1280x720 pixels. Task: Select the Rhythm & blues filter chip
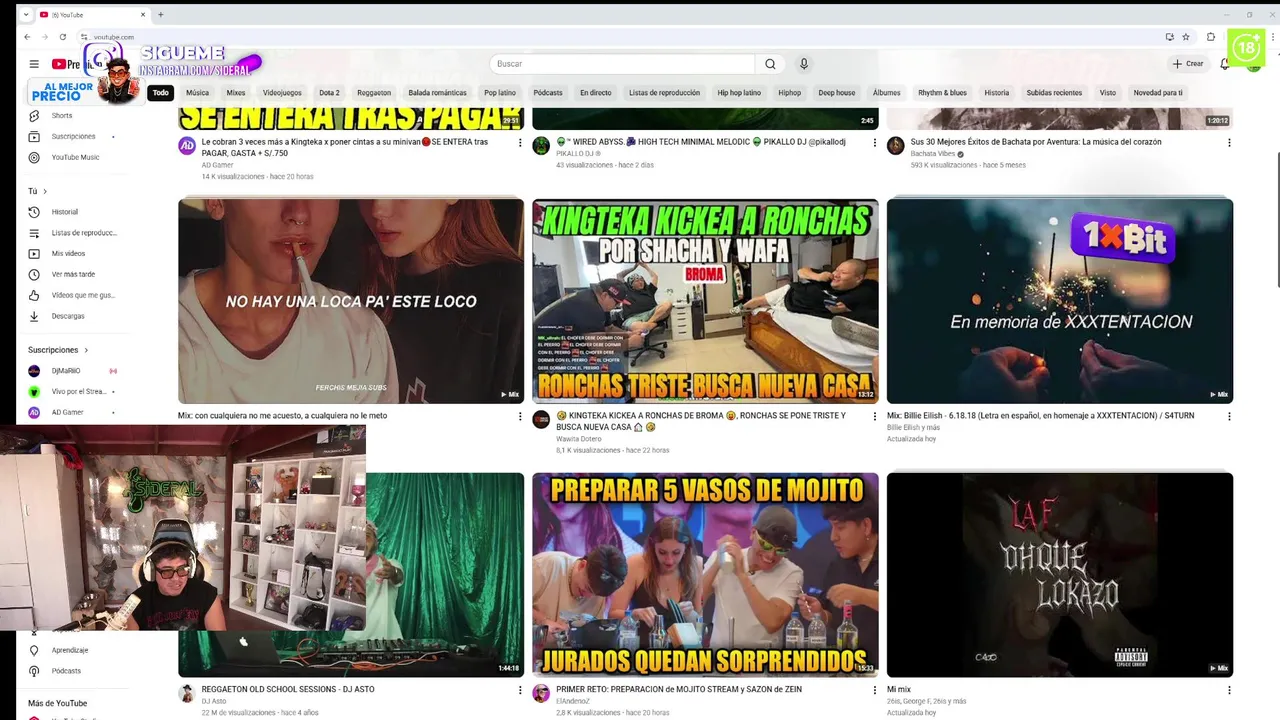pyautogui.click(x=942, y=93)
